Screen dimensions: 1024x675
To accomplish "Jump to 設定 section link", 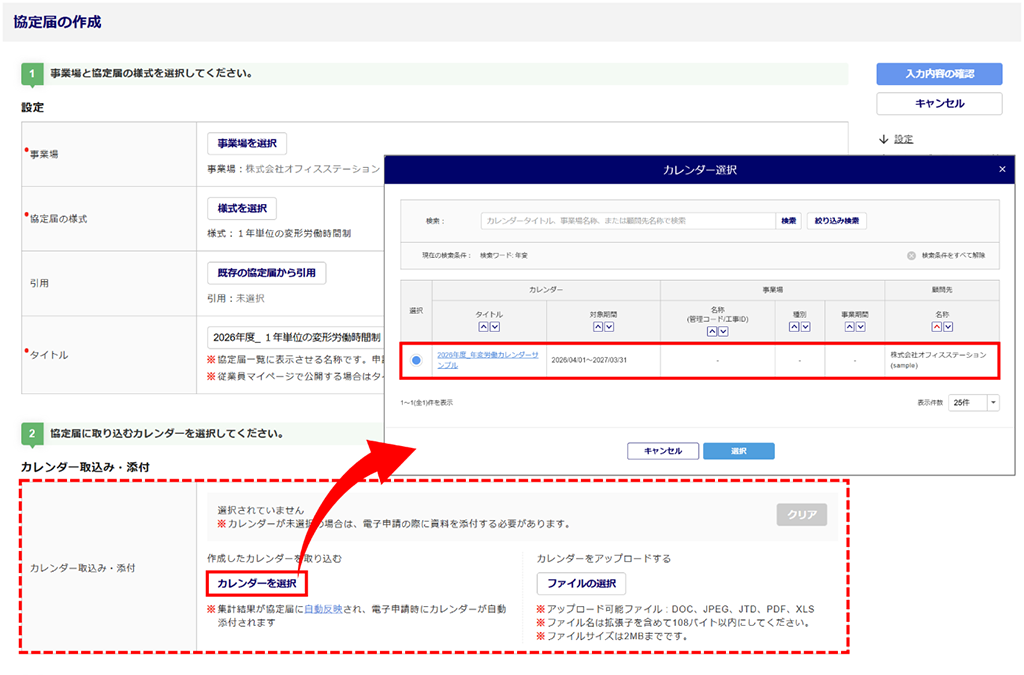I will coord(903,139).
